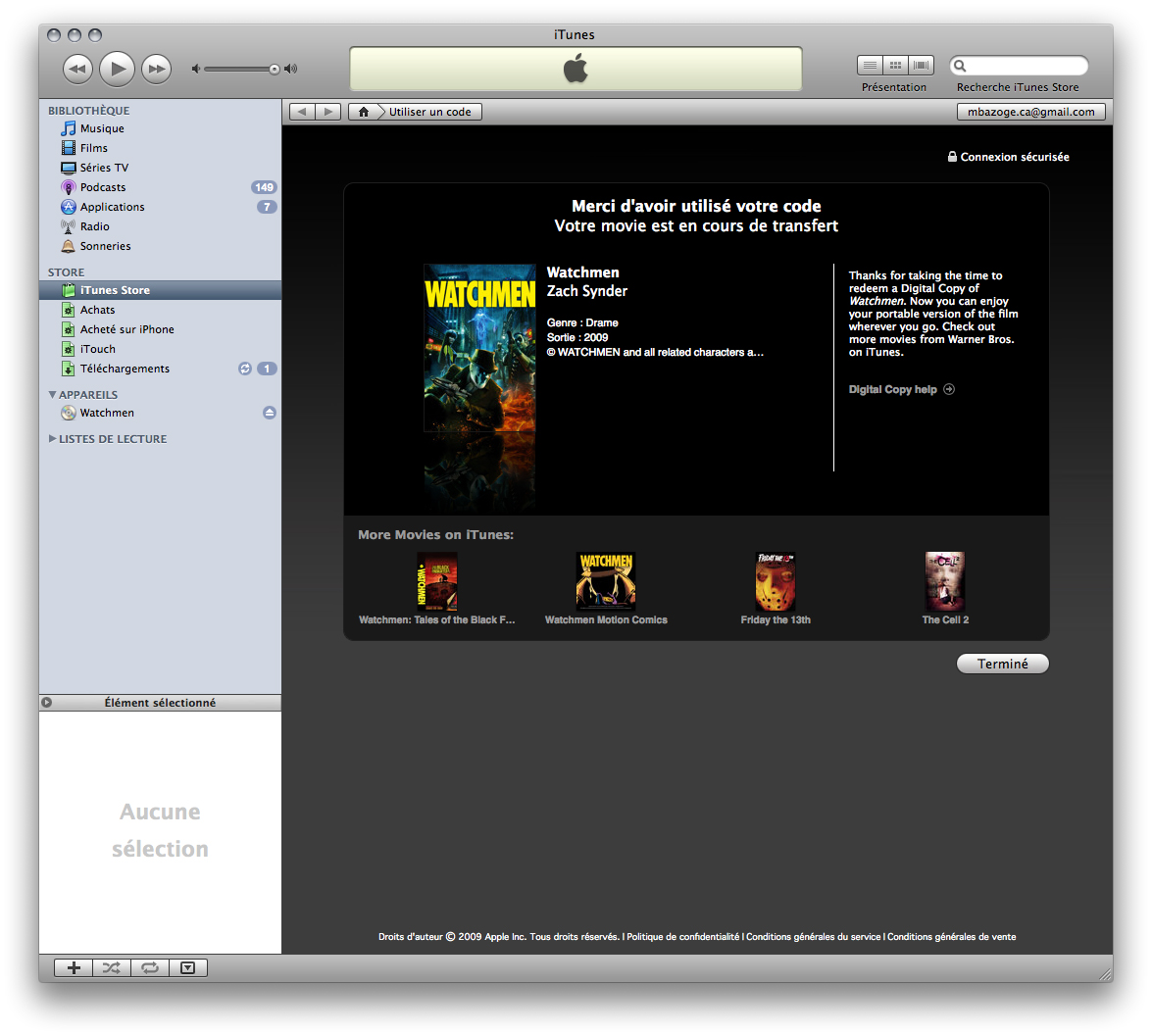1152x1036 pixels.
Task: Toggle shuffle playback
Action: coord(112,967)
